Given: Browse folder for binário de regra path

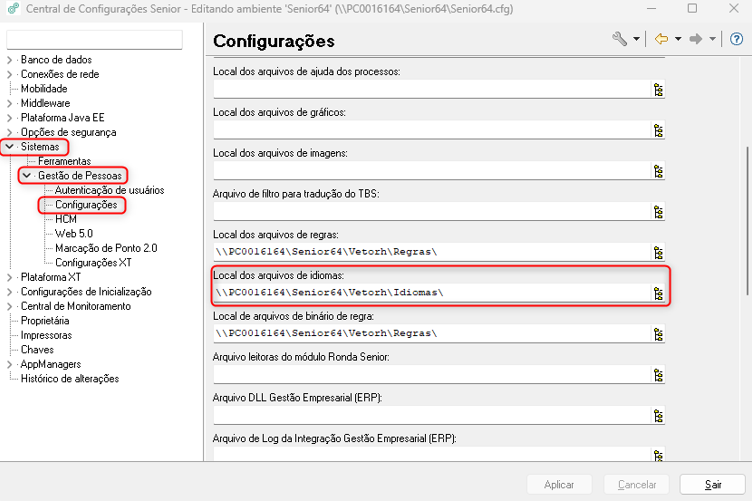Looking at the screenshot, I should (658, 334).
